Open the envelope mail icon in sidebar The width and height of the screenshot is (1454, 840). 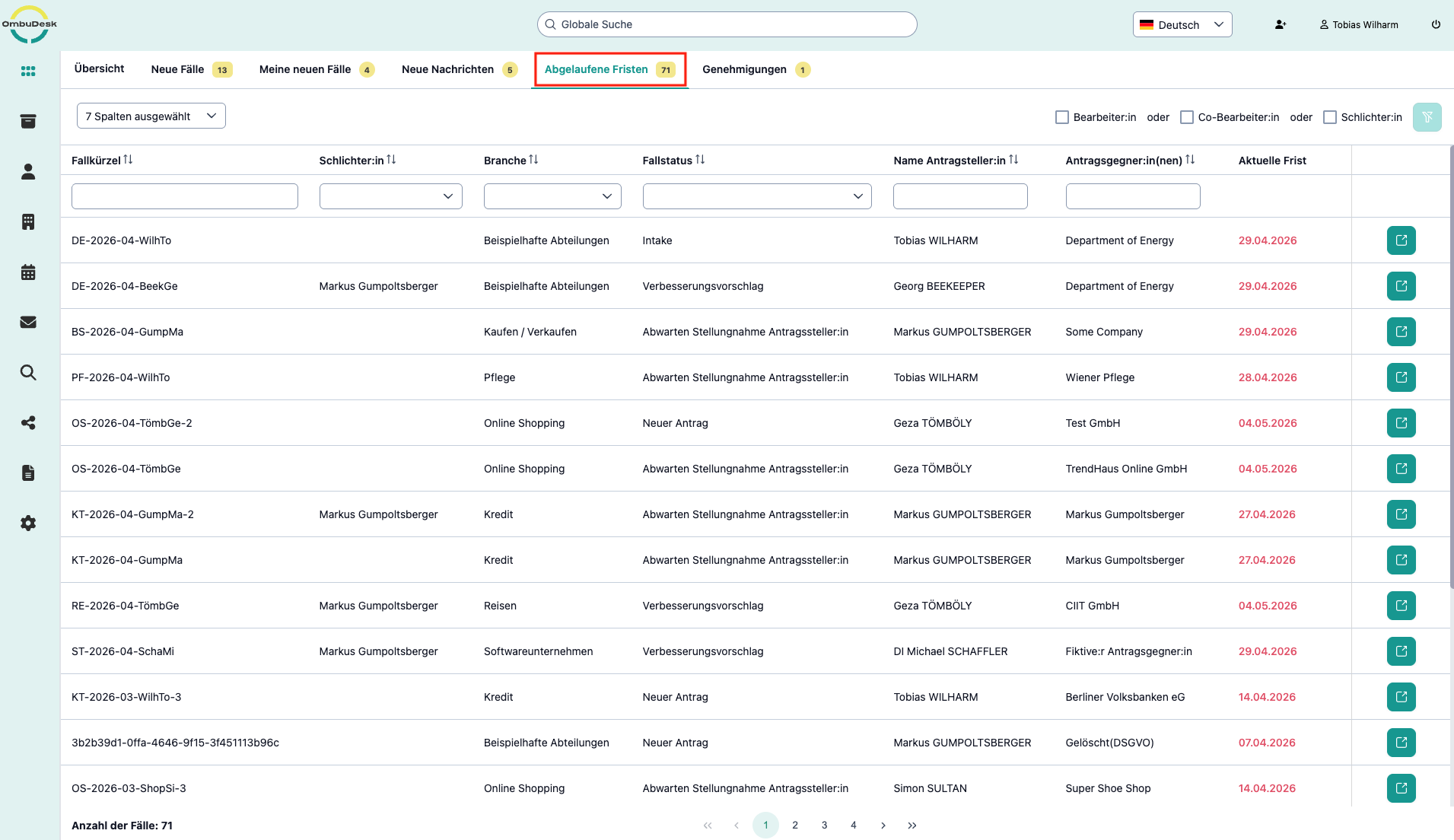[x=28, y=322]
